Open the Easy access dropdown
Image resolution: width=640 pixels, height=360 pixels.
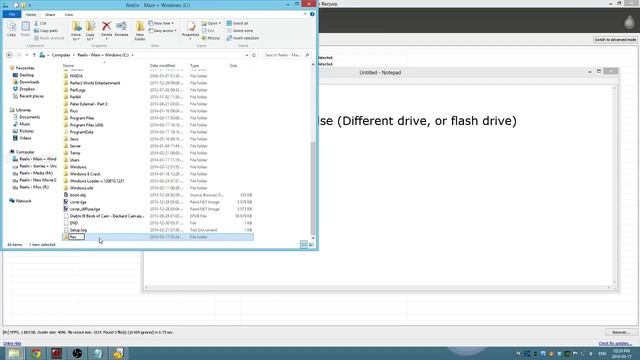tap(162, 31)
